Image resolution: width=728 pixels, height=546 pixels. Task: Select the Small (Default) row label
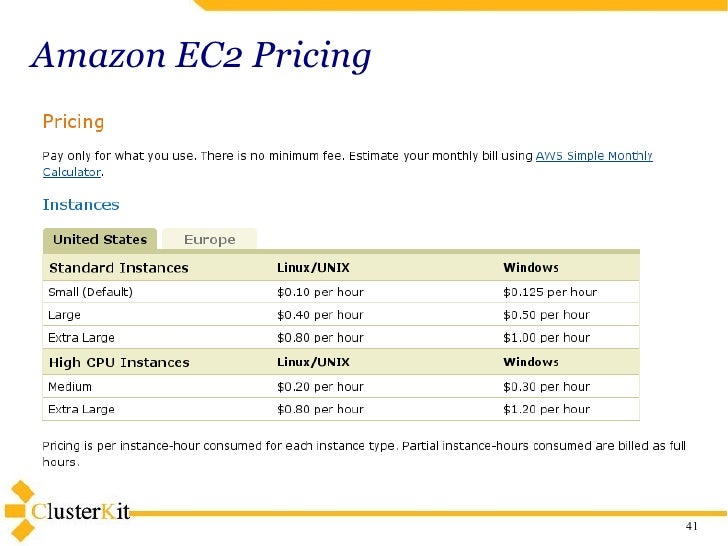(x=91, y=292)
